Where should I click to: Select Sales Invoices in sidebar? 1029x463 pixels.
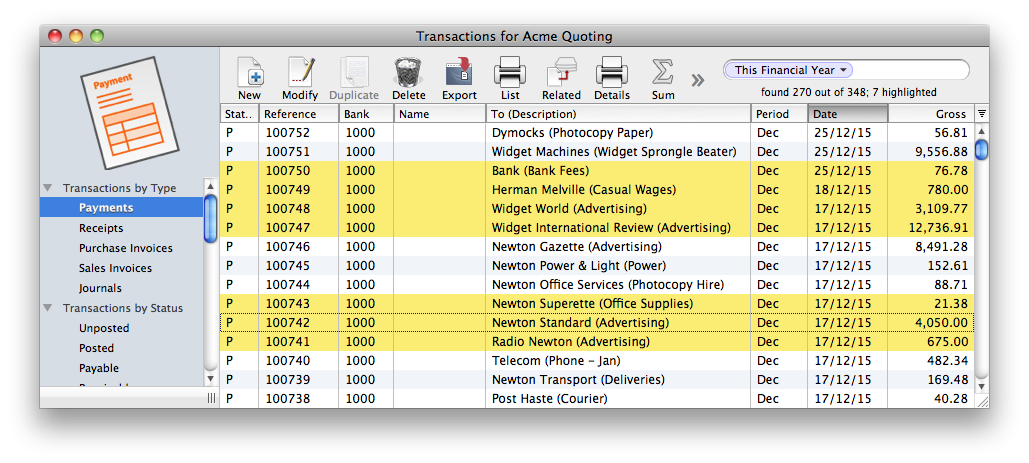tap(121, 268)
